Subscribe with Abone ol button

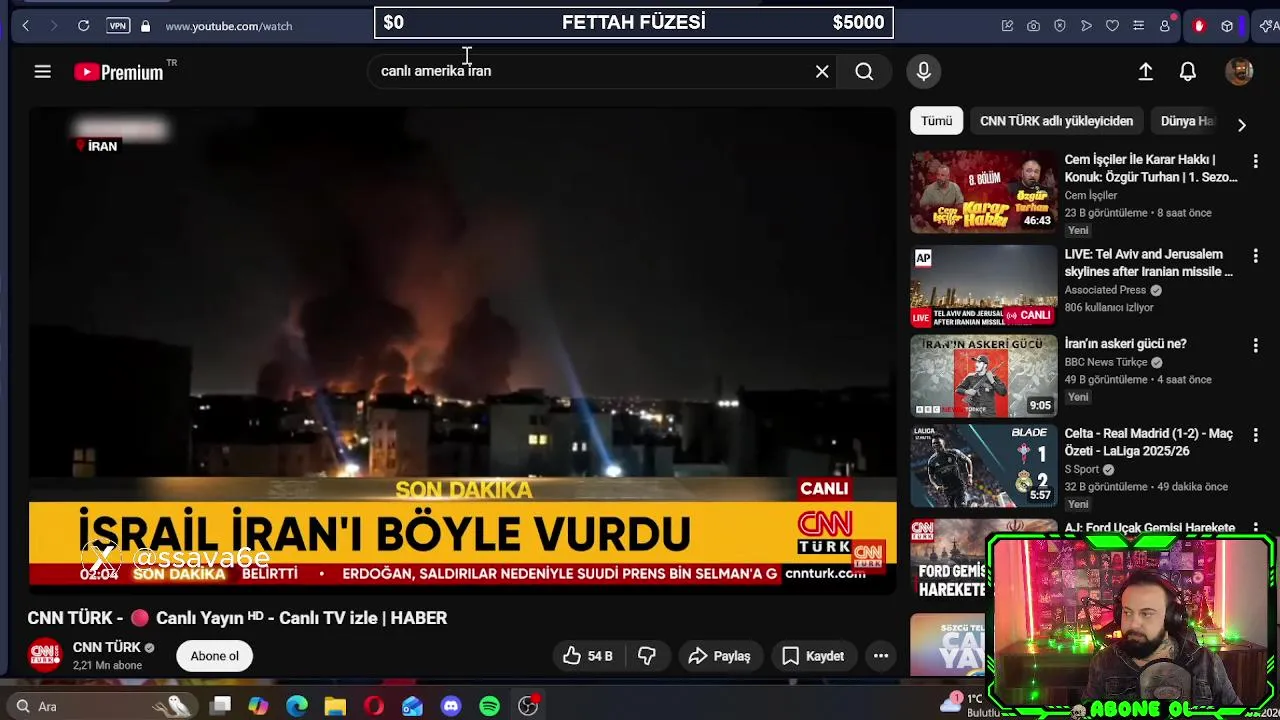point(215,656)
